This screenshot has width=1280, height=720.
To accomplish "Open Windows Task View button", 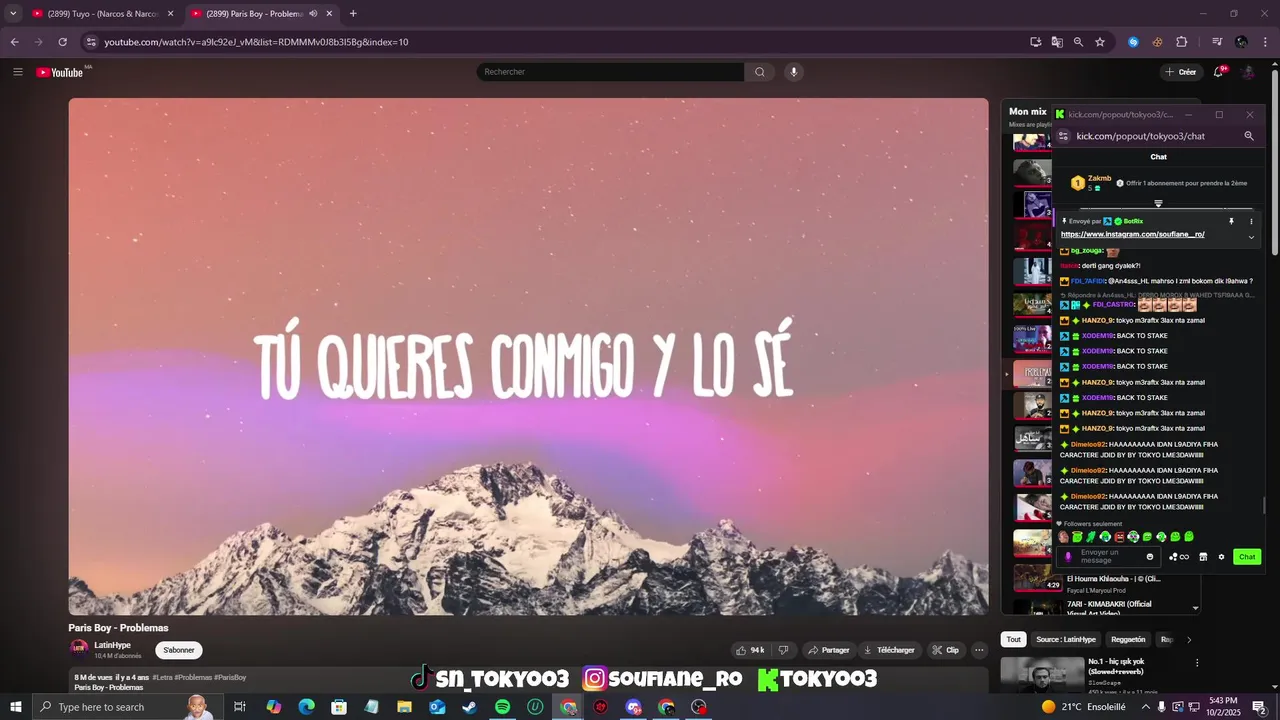I will tap(240, 707).
